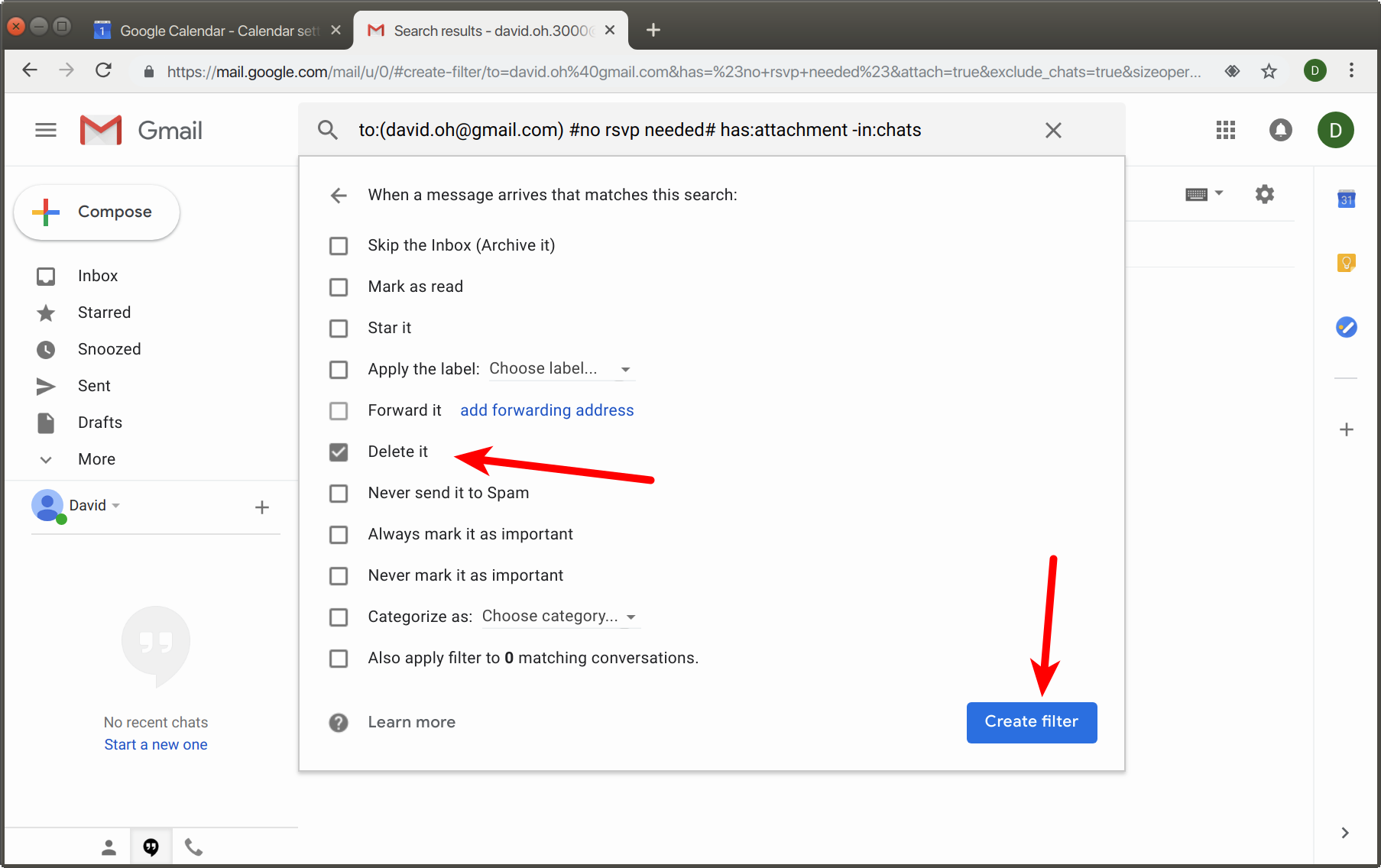
Task: Go back to filter search criteria arrow
Action: point(339,196)
